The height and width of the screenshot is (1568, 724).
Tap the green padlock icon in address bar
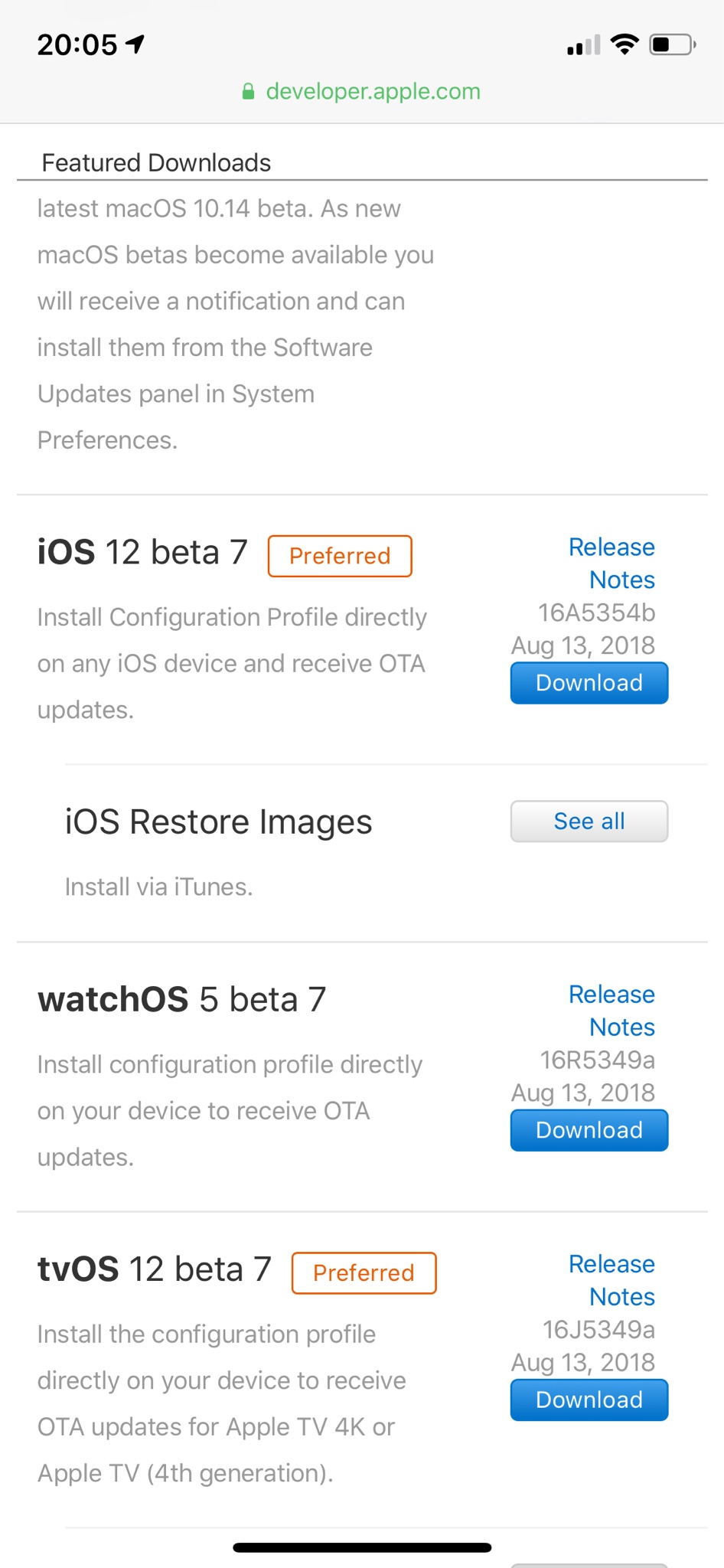[248, 92]
